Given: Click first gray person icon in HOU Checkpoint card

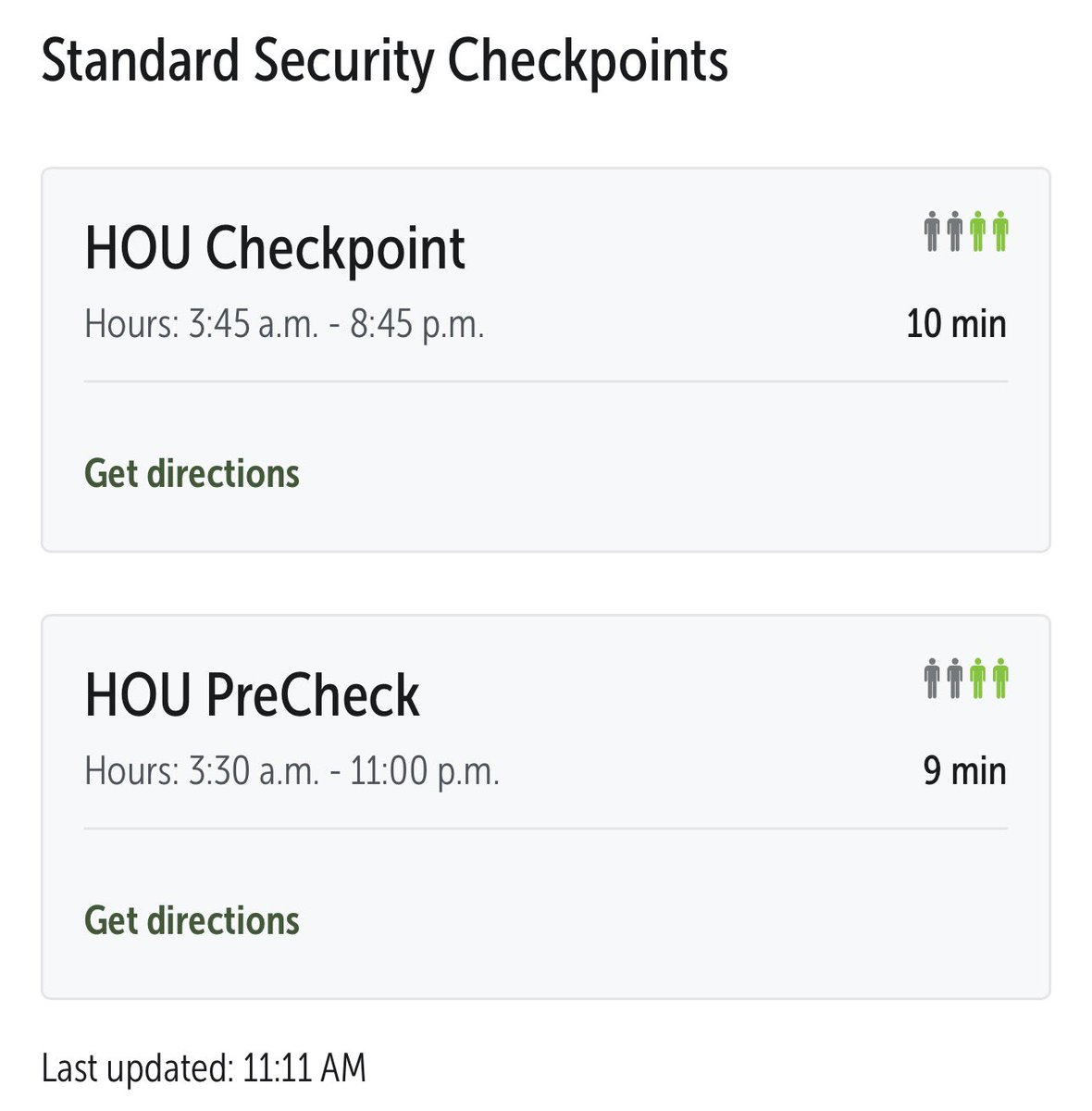Looking at the screenshot, I should [932, 231].
